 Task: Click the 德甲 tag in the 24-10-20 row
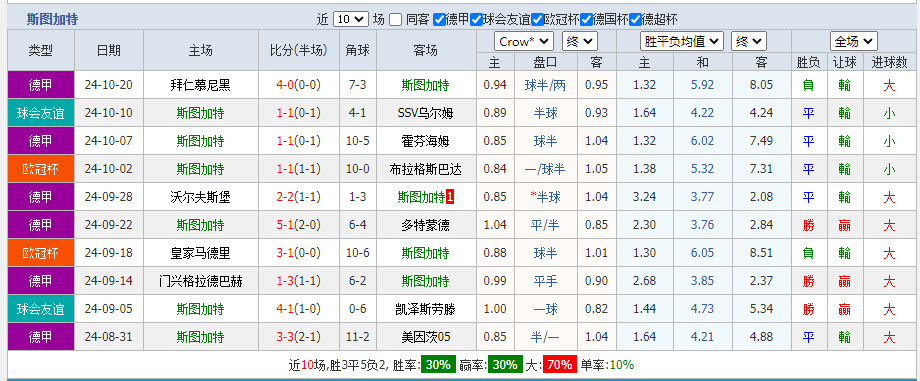(40, 85)
